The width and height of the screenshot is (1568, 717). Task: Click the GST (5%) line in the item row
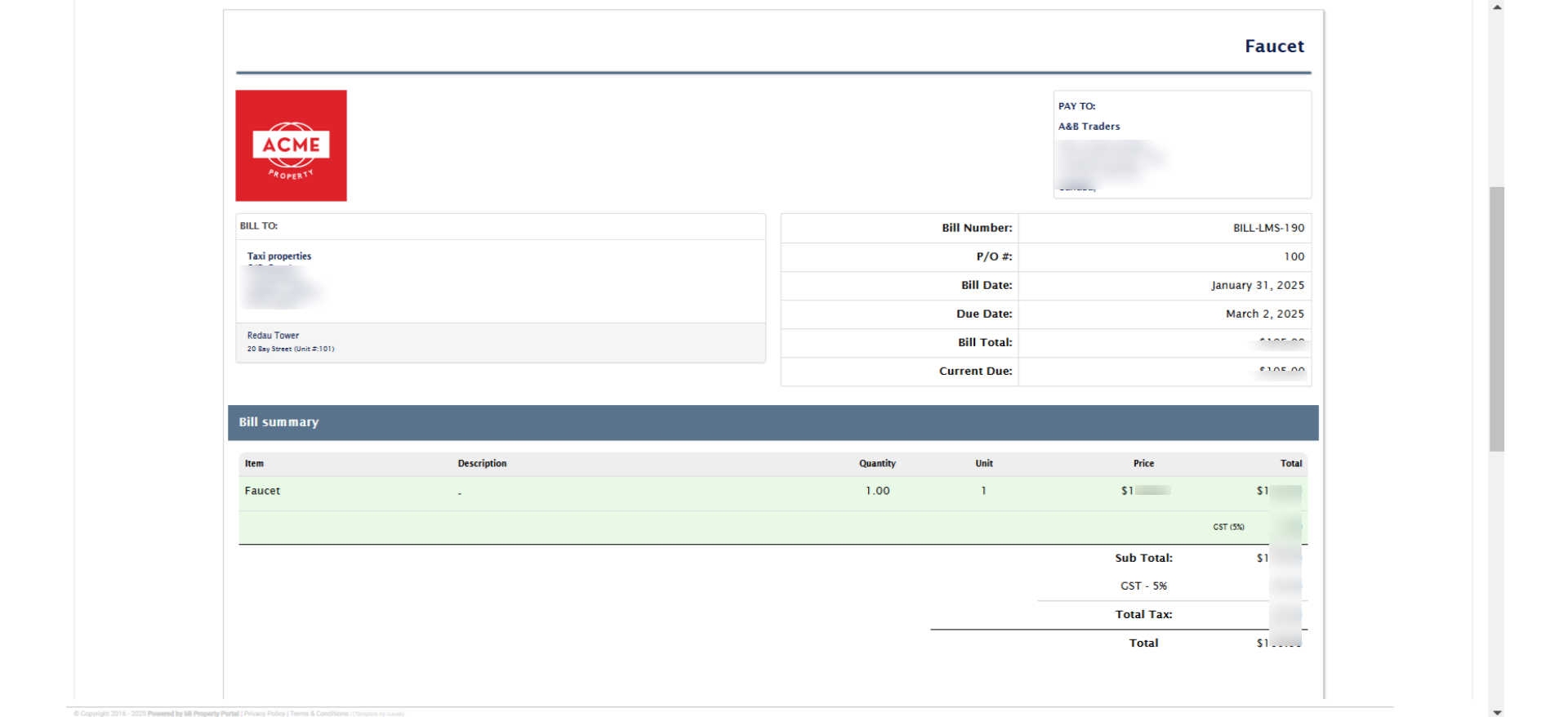coord(1228,528)
